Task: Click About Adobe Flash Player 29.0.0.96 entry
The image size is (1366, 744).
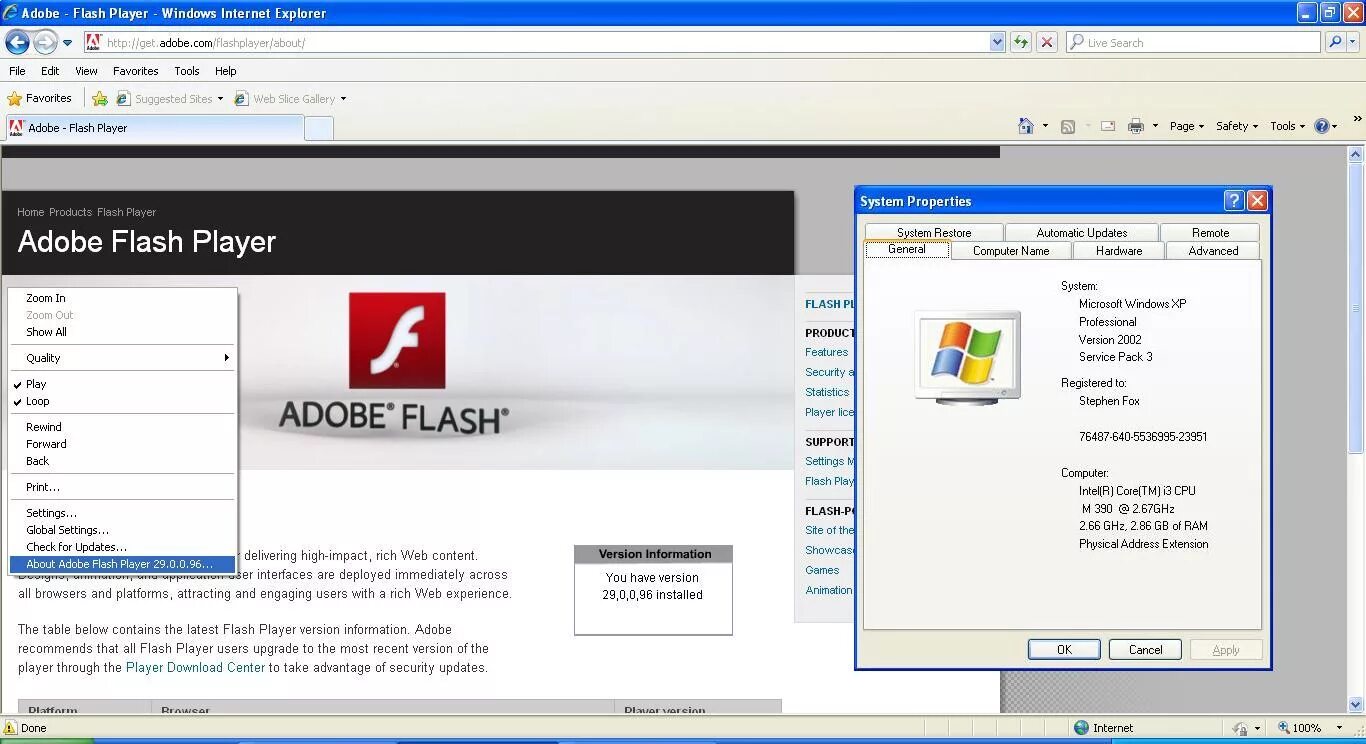Action: pos(122,564)
